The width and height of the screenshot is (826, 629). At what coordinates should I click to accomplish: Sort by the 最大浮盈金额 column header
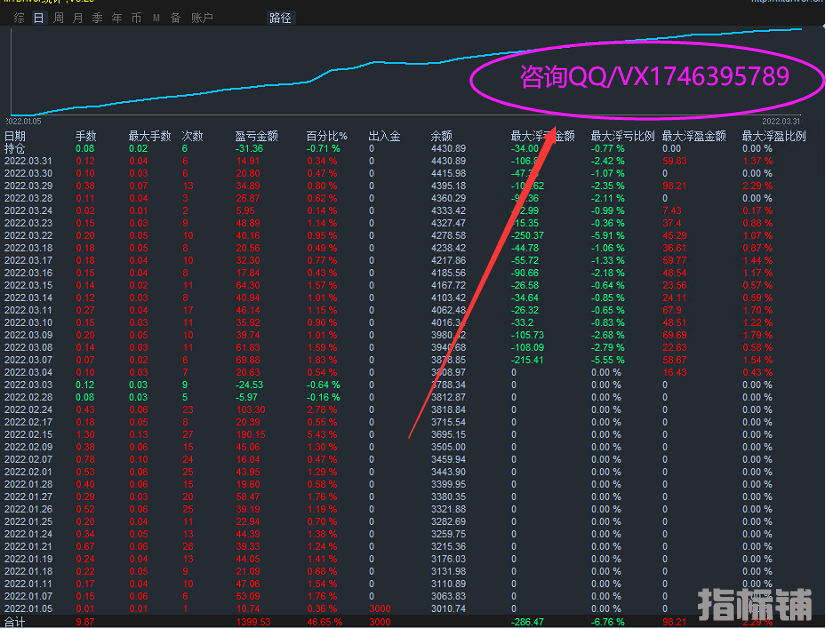pos(694,136)
